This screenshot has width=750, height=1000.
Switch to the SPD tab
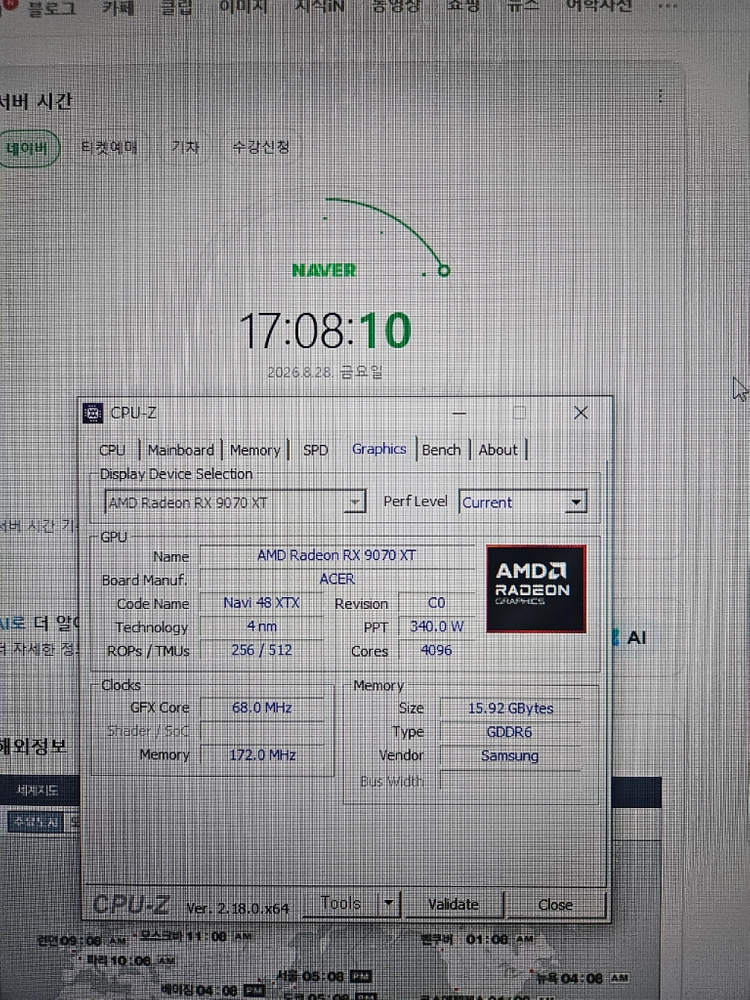click(x=316, y=450)
